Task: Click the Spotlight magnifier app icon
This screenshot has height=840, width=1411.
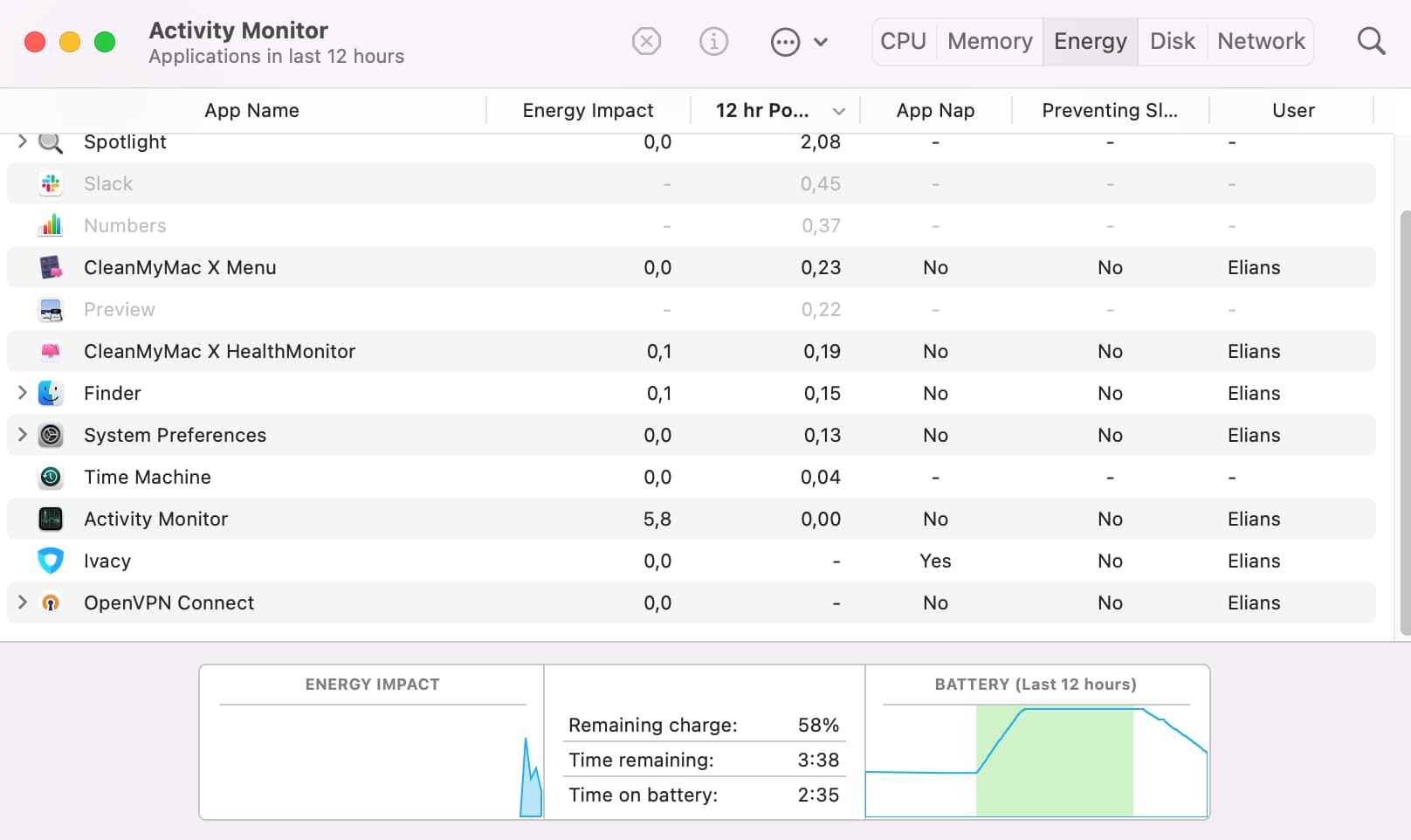Action: pos(51,142)
